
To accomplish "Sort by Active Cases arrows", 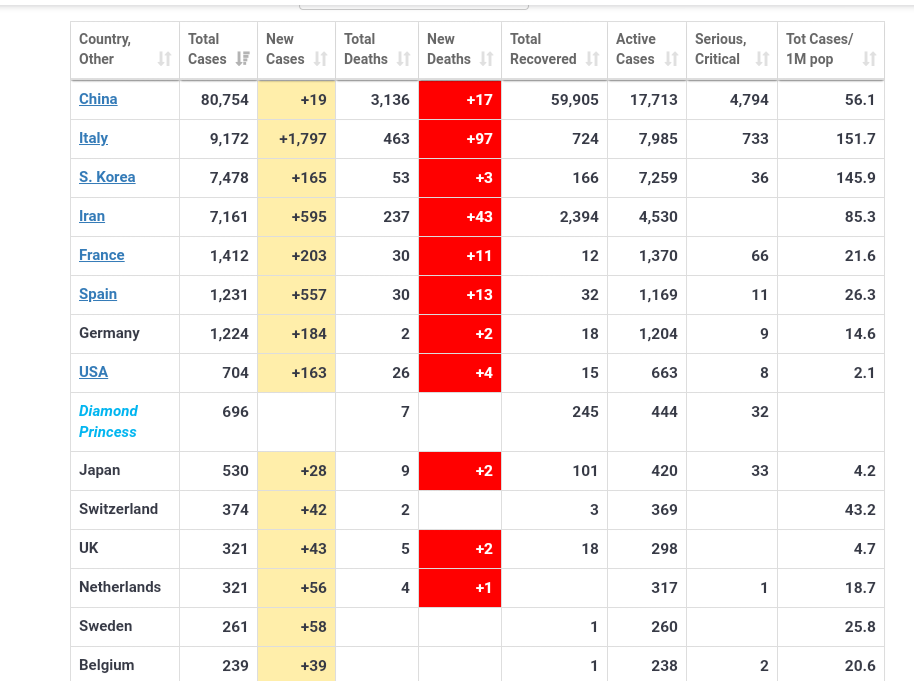I will [x=672, y=59].
